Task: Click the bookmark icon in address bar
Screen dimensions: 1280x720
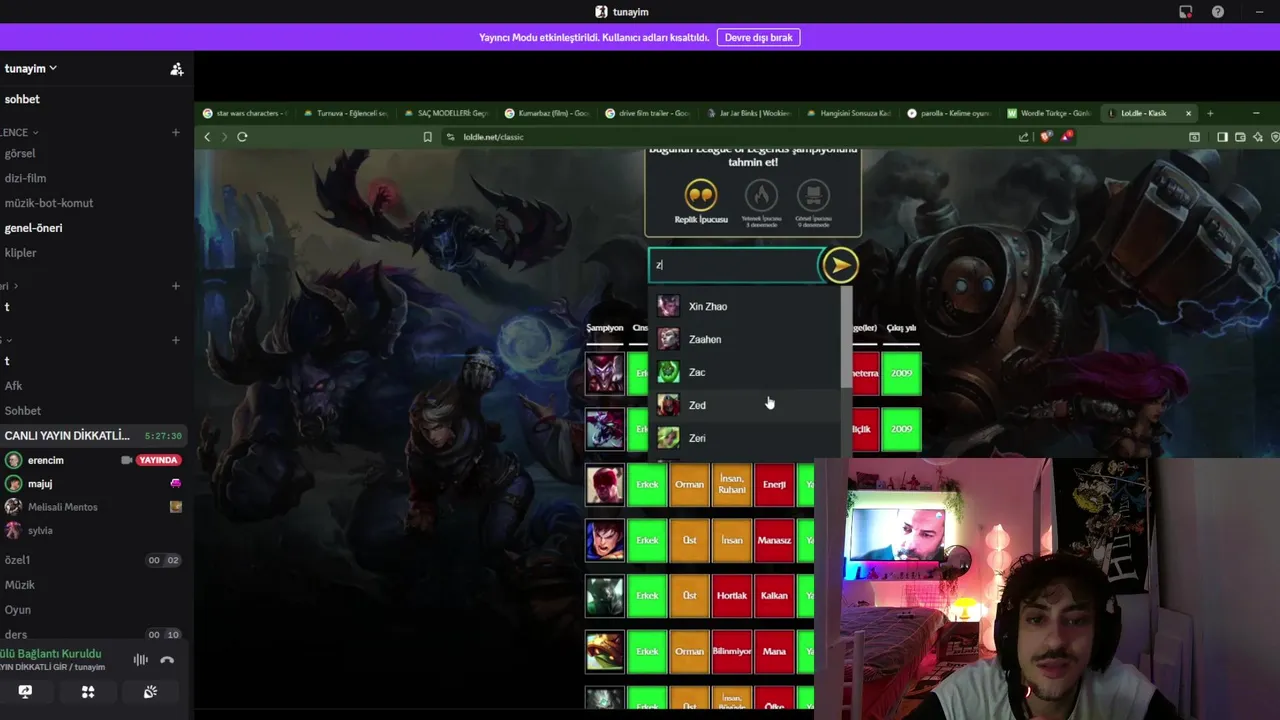Action: (427, 137)
